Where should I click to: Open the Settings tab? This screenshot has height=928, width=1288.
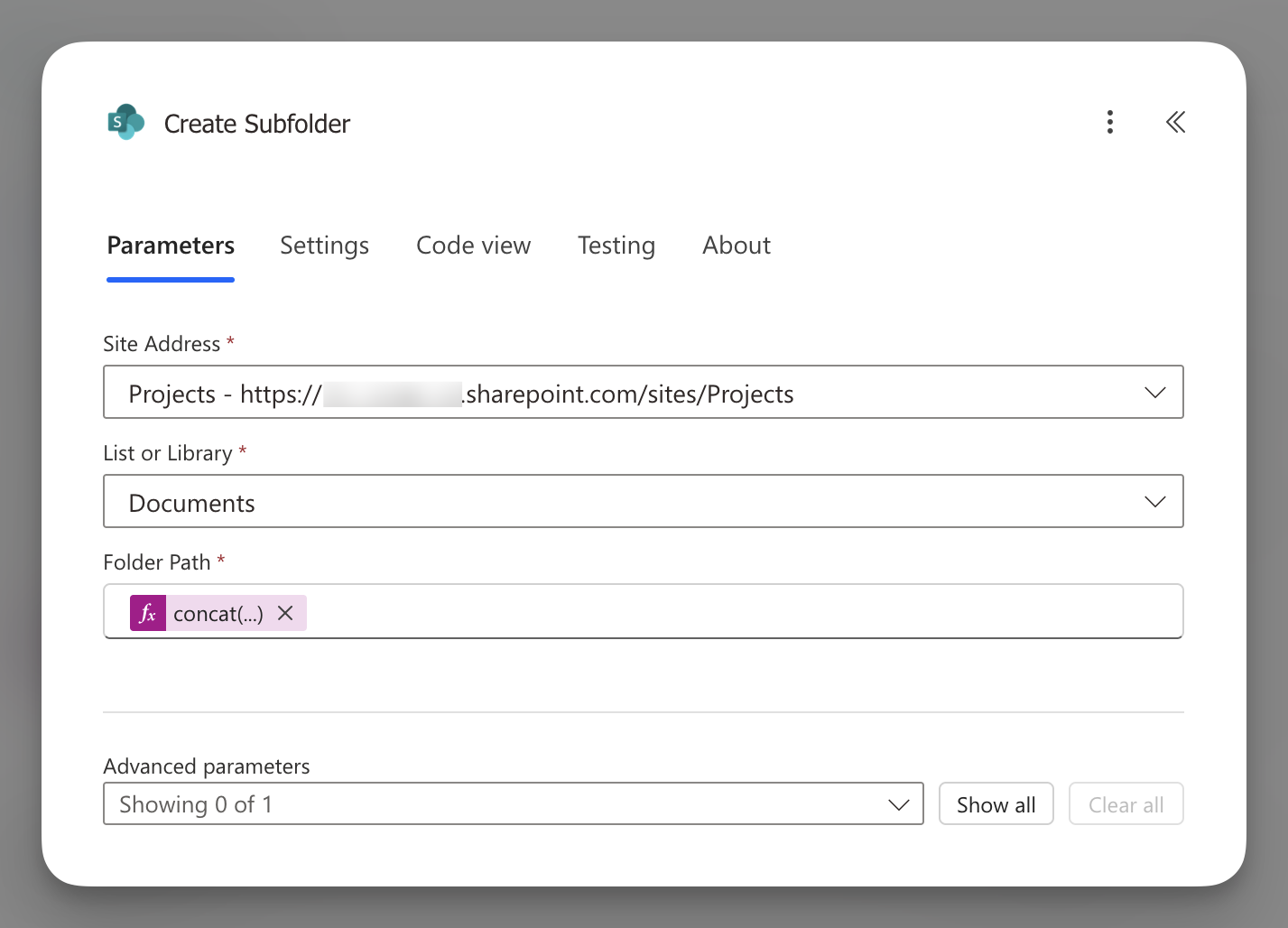coord(324,246)
